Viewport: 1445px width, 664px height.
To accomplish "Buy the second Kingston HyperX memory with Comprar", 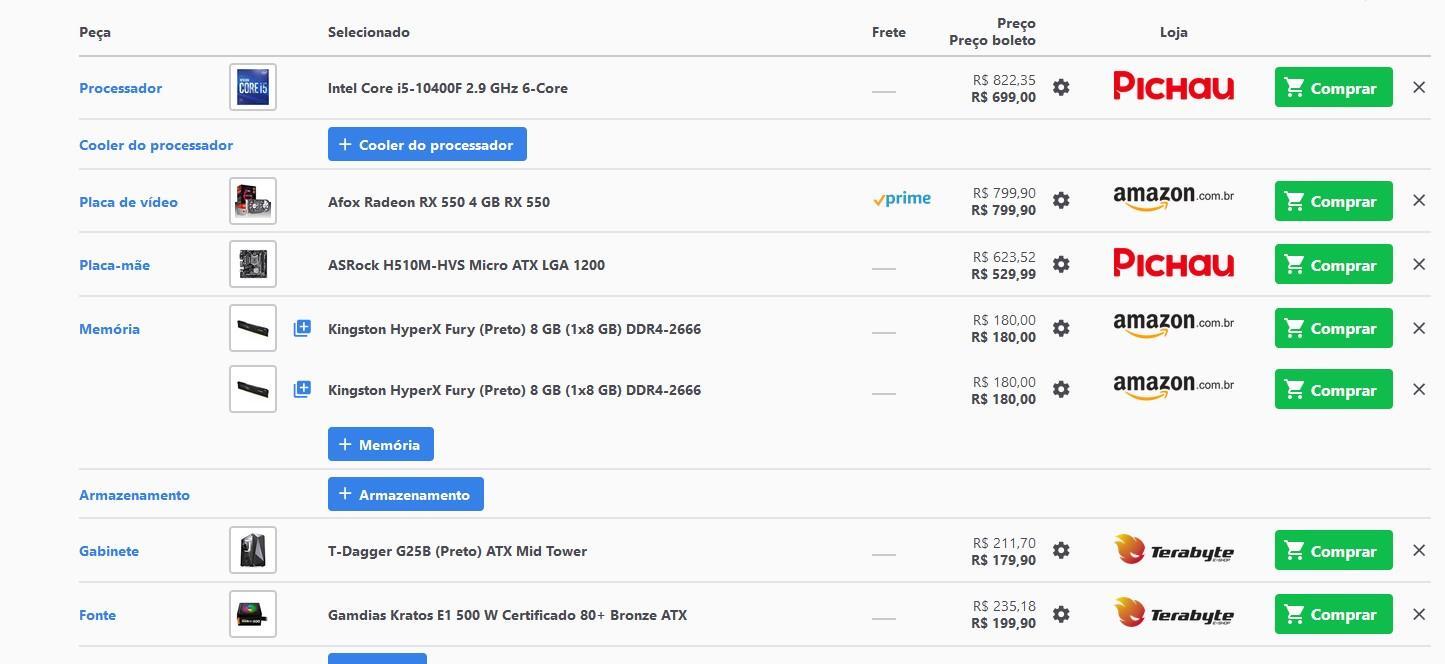I will pyautogui.click(x=1333, y=390).
